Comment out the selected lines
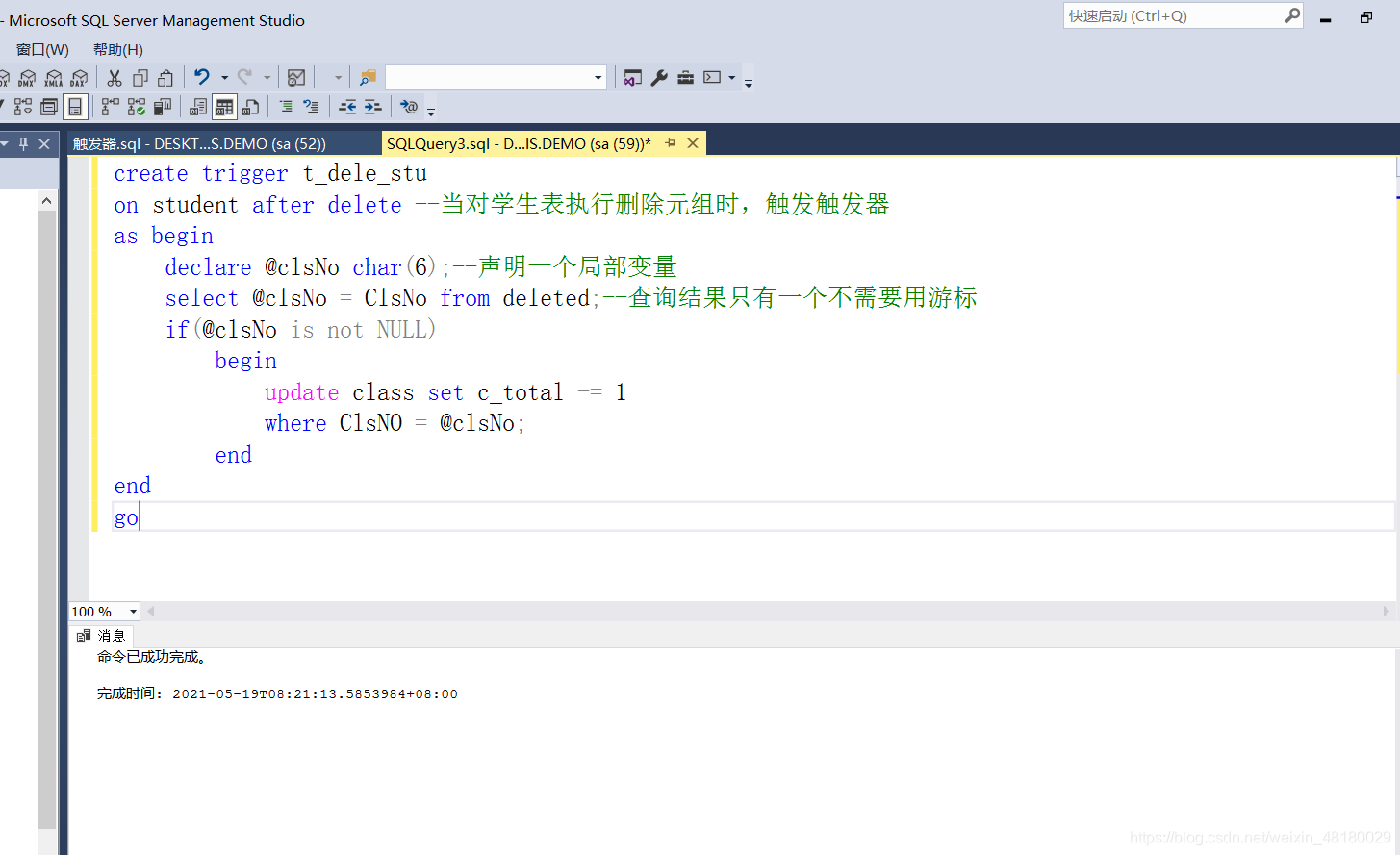This screenshot has height=855, width=1400. pyautogui.click(x=286, y=107)
